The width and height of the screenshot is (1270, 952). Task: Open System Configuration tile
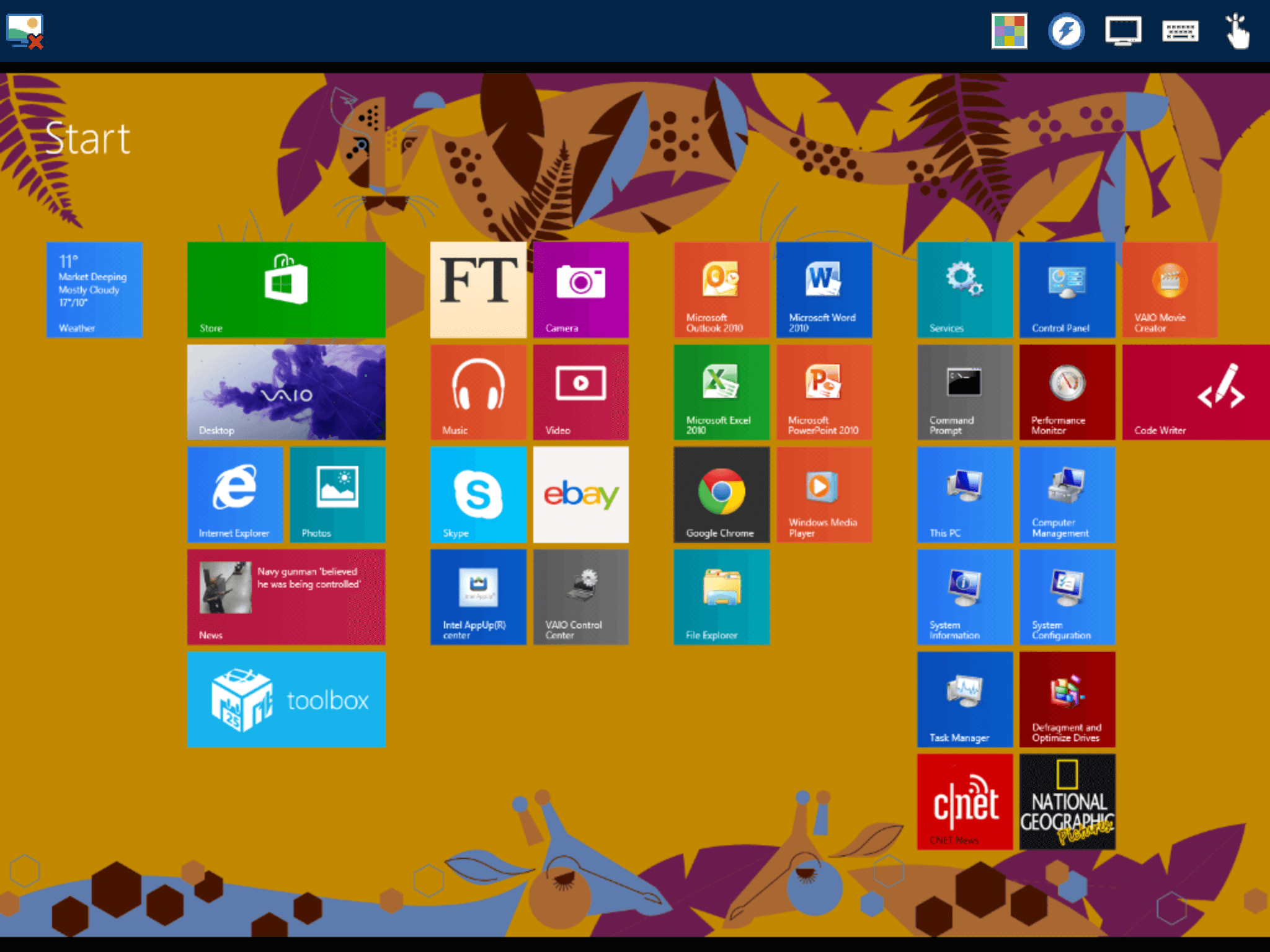tap(1067, 597)
